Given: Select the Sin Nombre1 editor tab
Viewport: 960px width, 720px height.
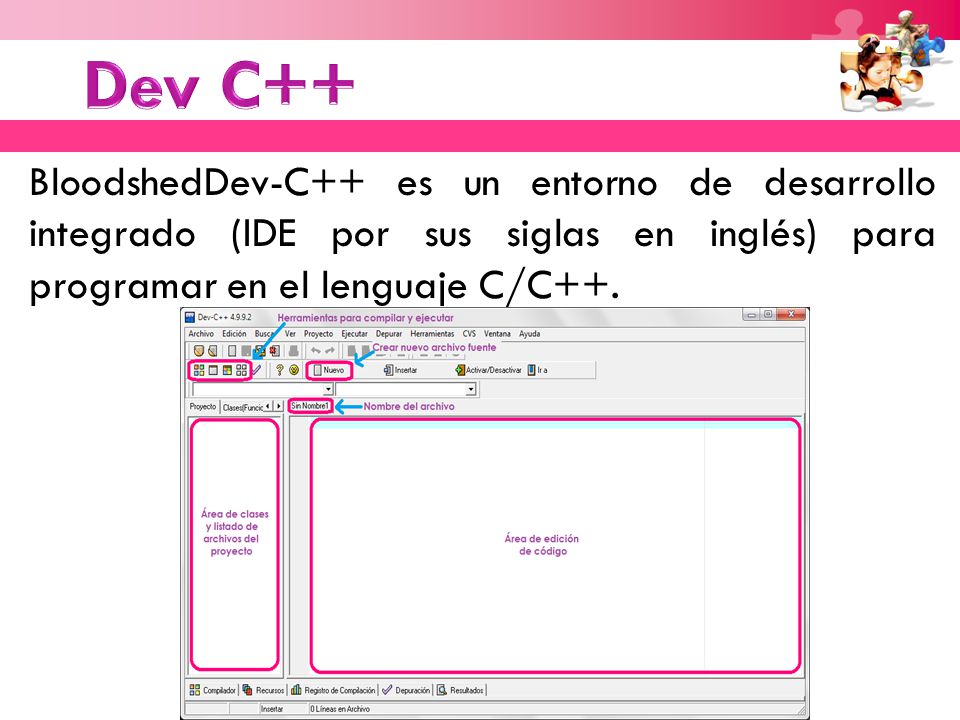Looking at the screenshot, I should 310,406.
